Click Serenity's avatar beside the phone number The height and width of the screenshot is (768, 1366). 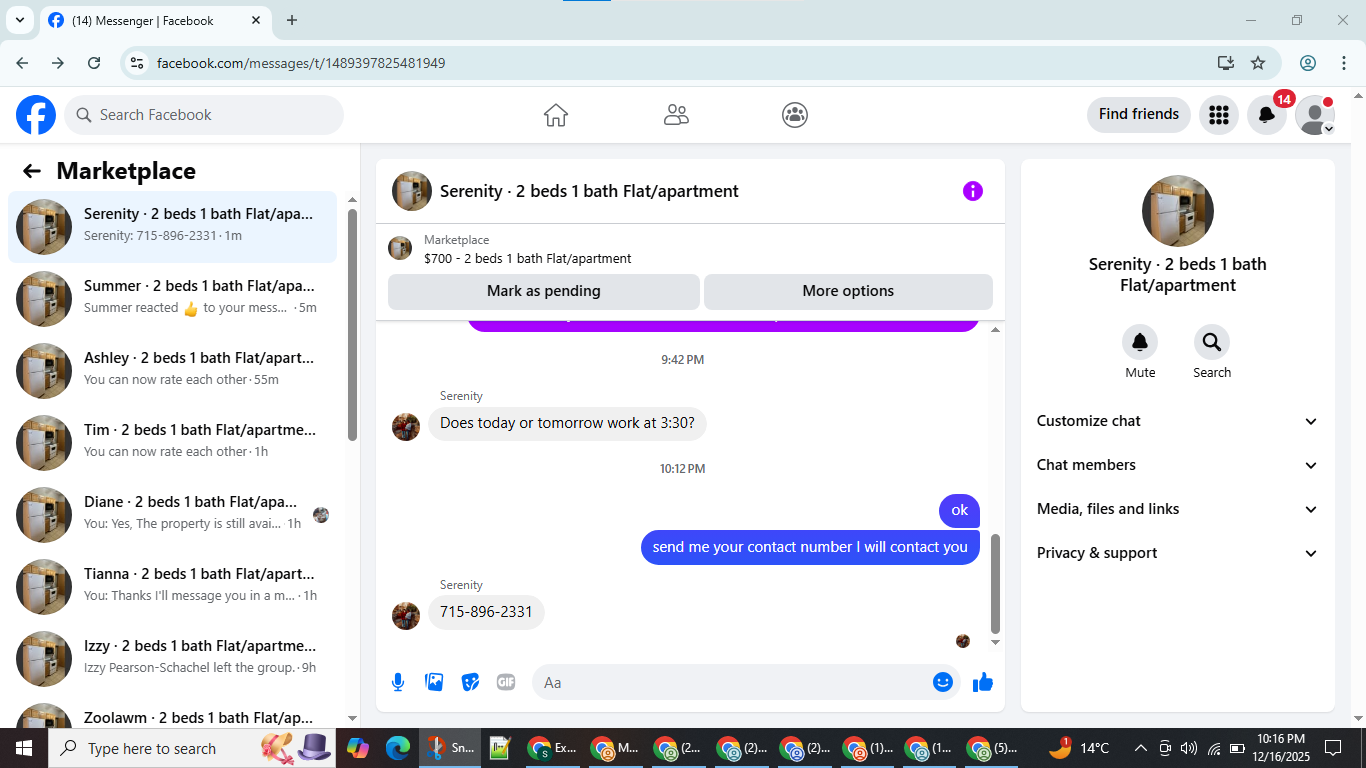406,616
